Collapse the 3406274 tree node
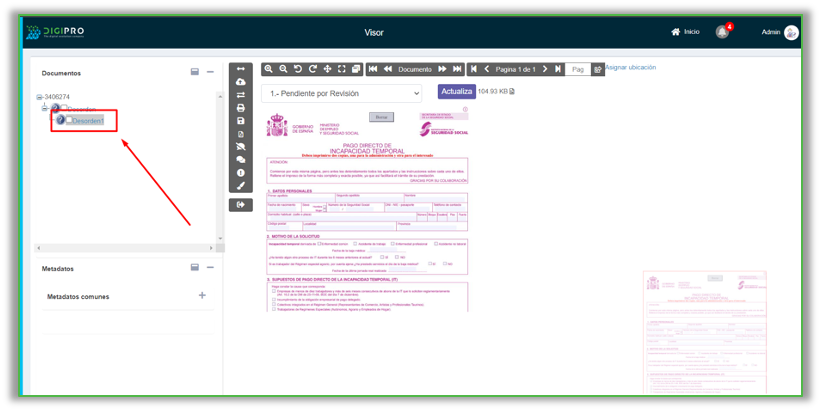This screenshot has width=822, height=412. [x=39, y=97]
